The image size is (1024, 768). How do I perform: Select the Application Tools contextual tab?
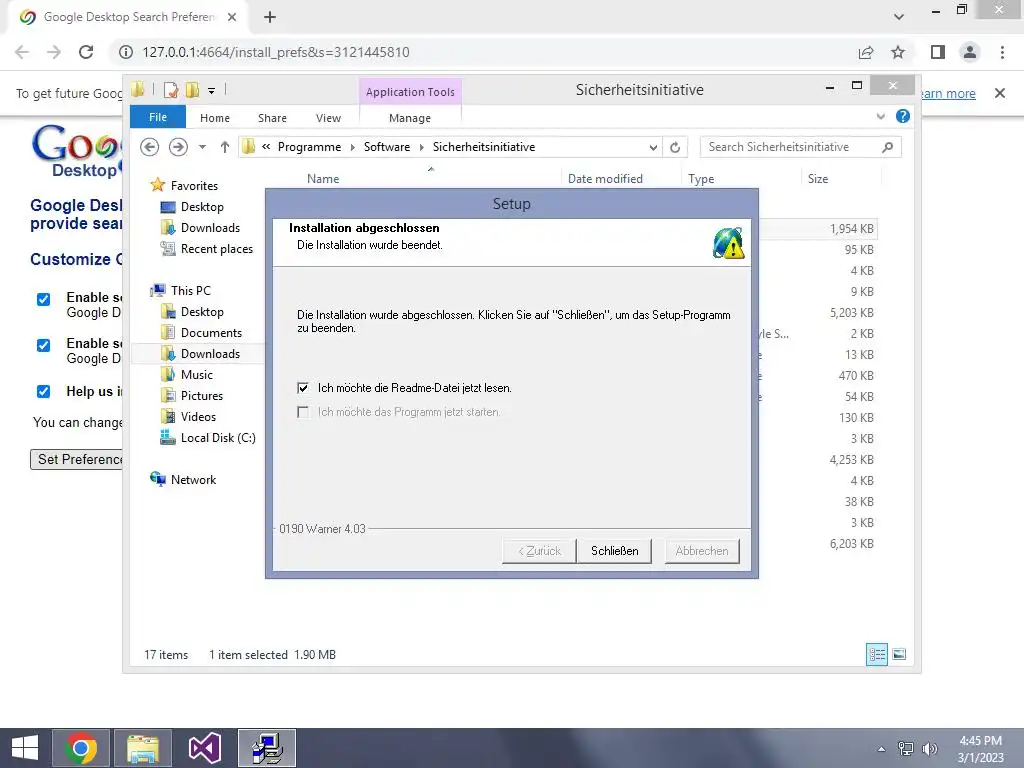(x=410, y=92)
